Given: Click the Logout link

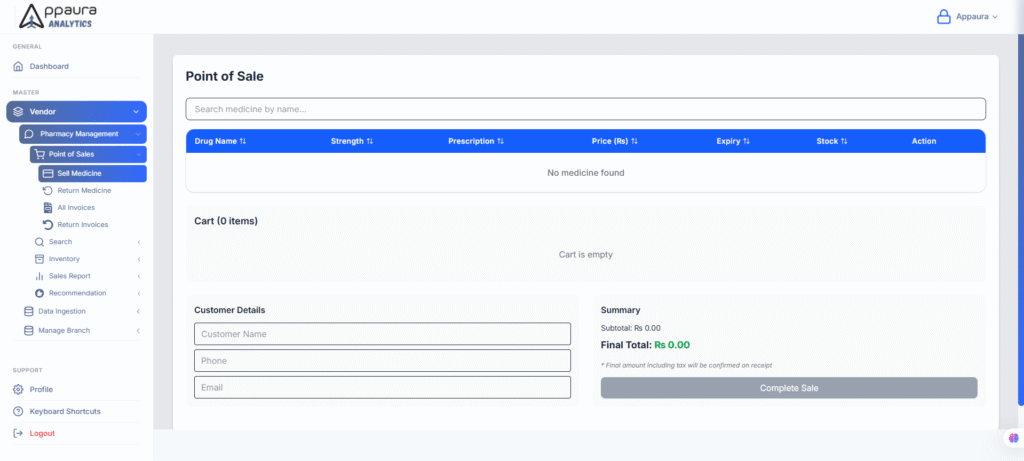Looking at the screenshot, I should (42, 433).
